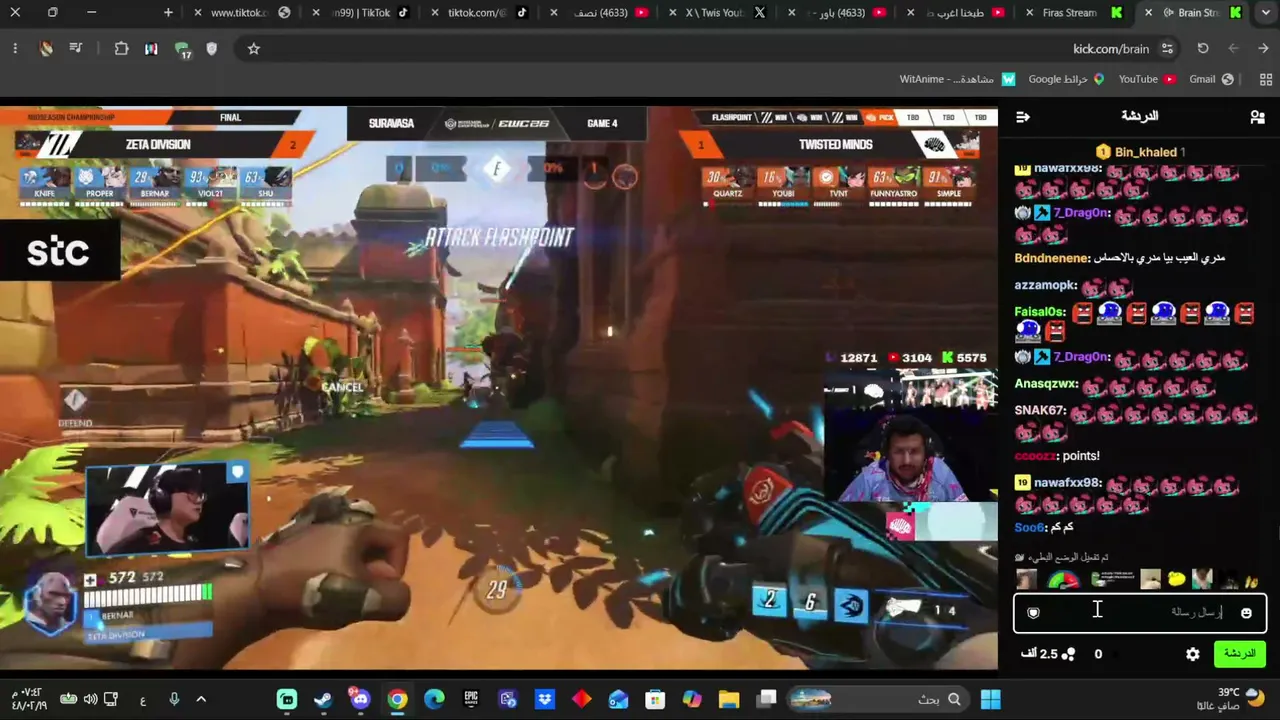
Task: Open the YouTube bookmark
Action: pos(1147,79)
